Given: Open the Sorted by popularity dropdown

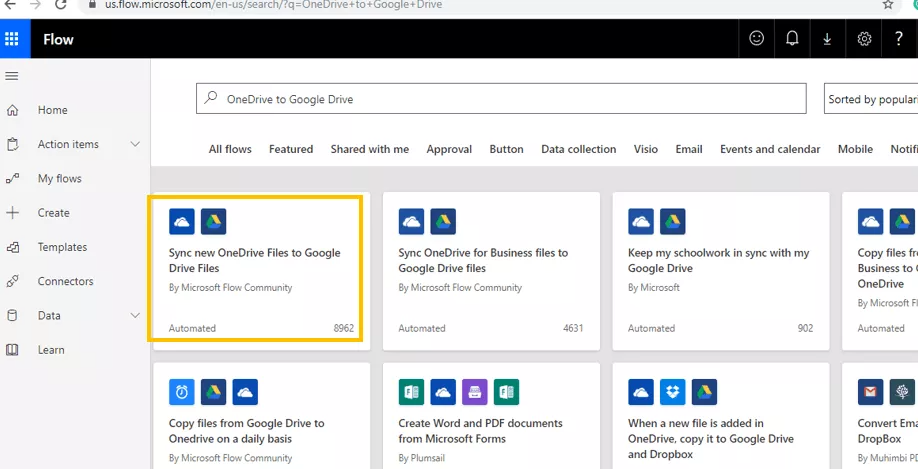Looking at the screenshot, I should [x=871, y=99].
